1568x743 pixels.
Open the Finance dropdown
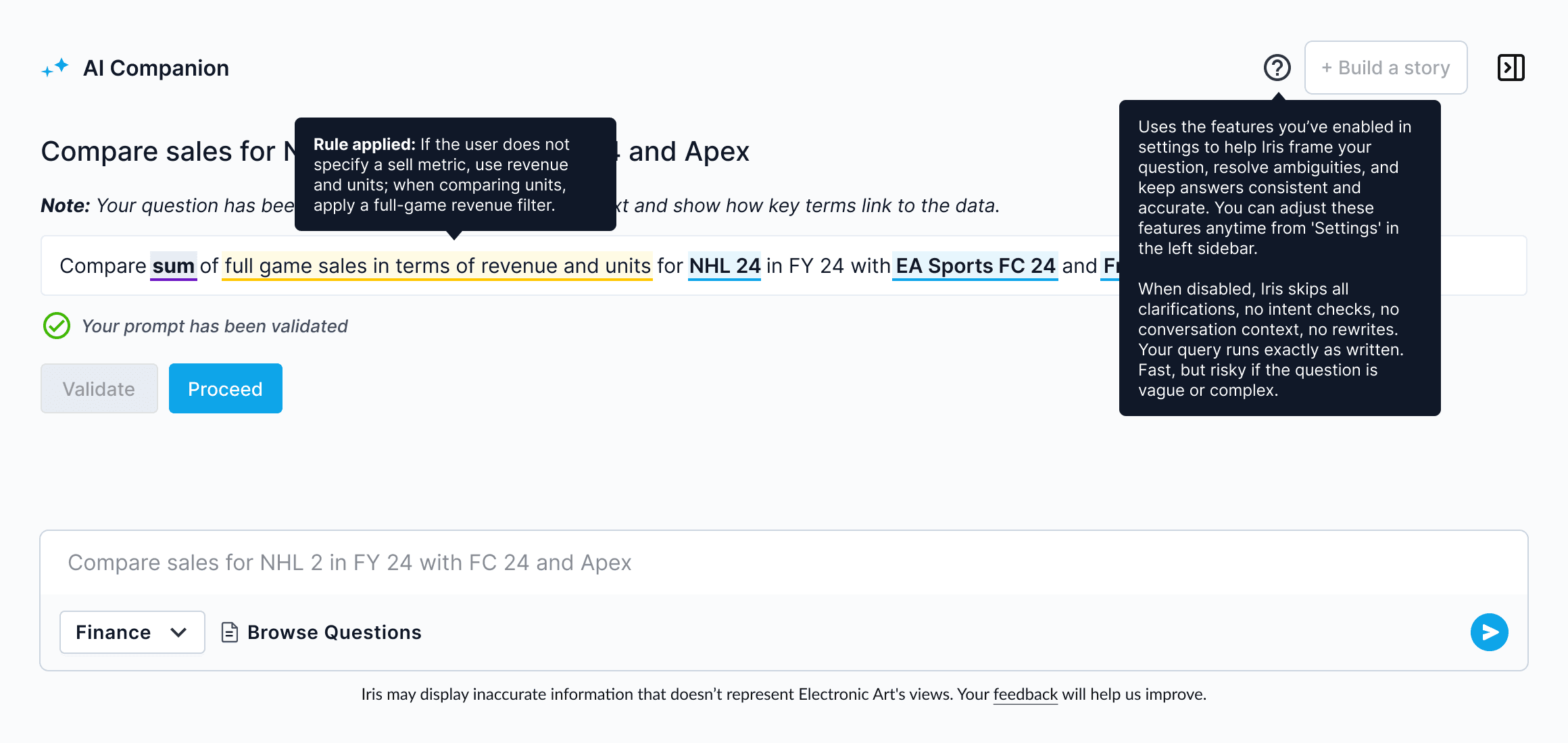coord(132,632)
